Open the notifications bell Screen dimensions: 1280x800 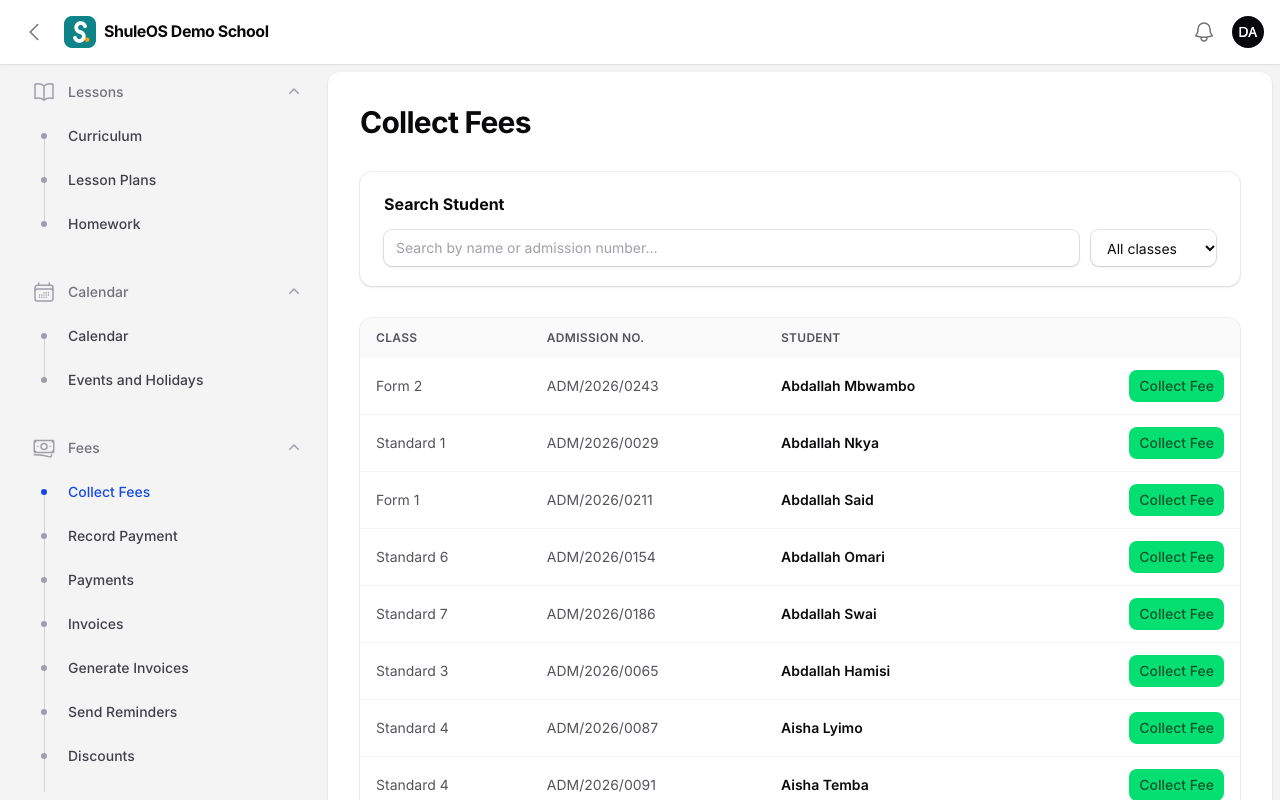coord(1204,32)
